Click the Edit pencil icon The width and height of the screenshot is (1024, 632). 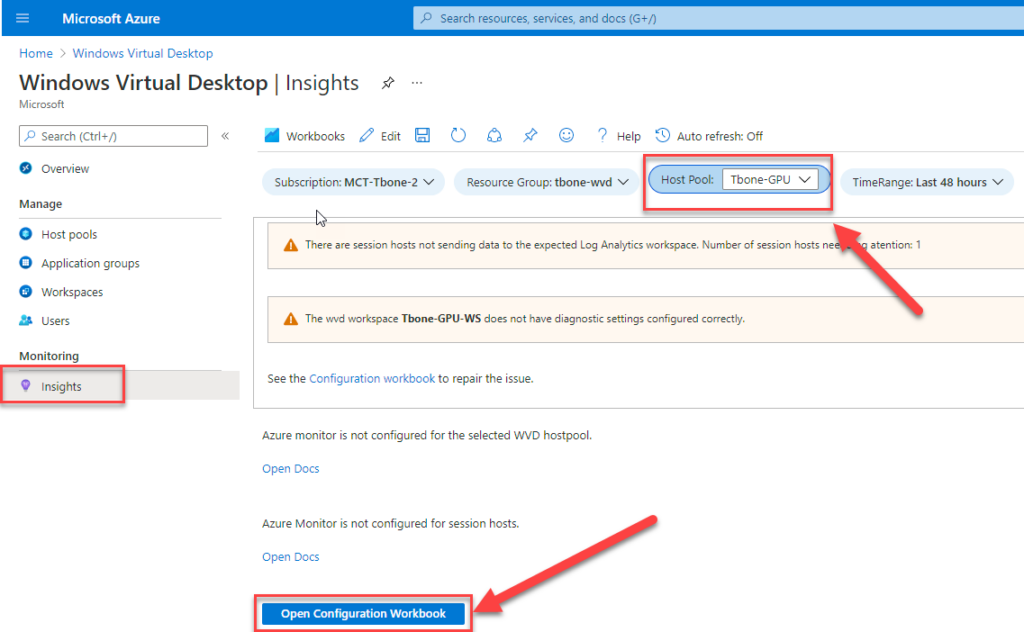click(366, 135)
